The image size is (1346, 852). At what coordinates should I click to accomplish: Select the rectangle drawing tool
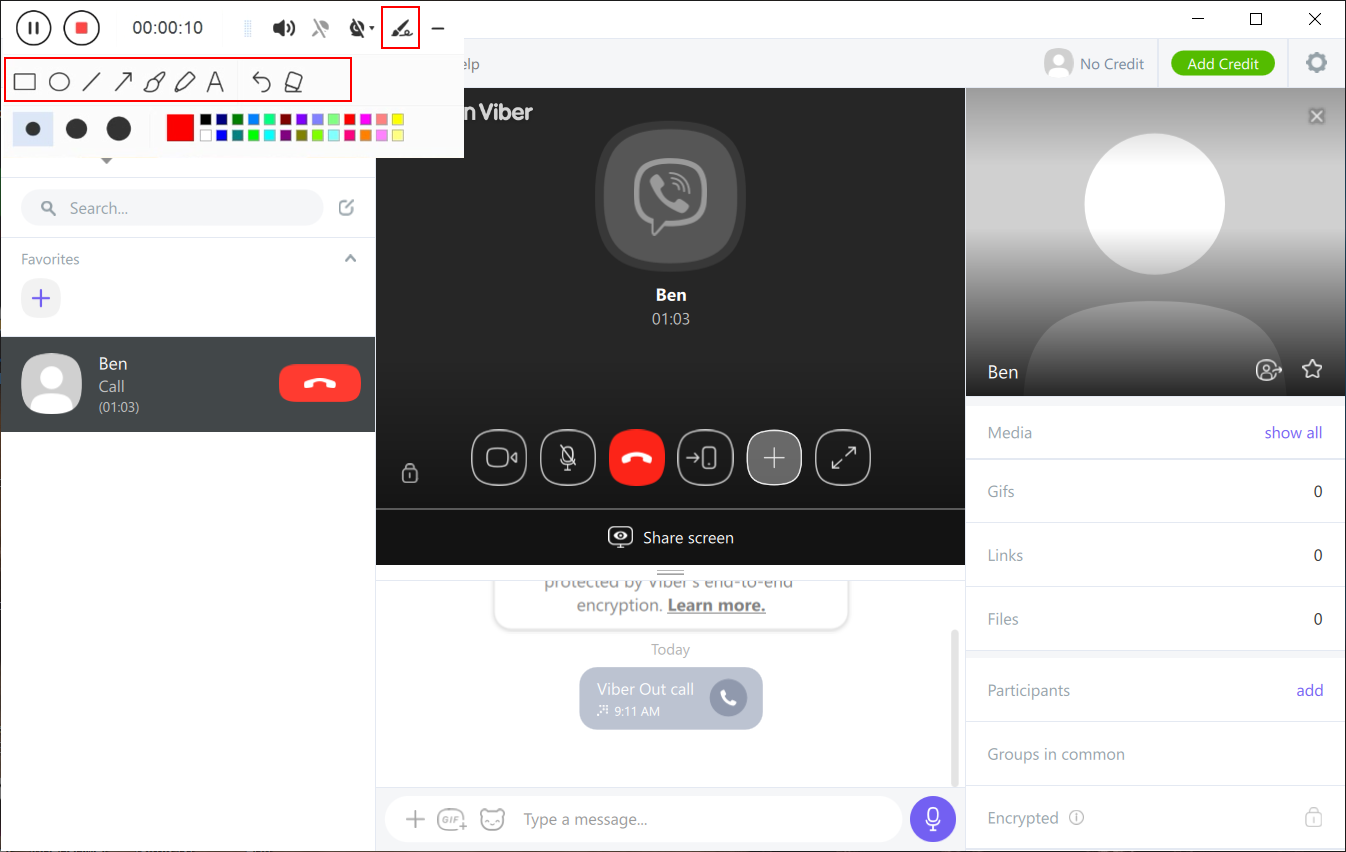(25, 82)
